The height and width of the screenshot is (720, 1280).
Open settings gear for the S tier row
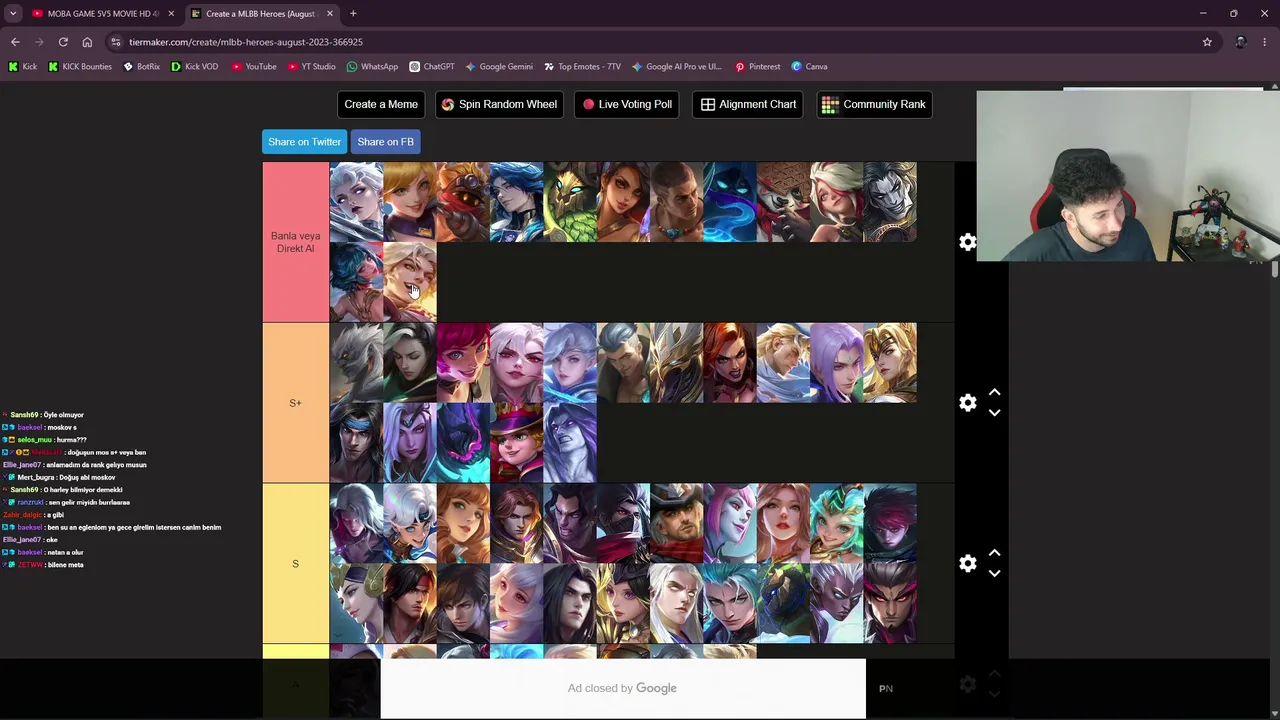(967, 564)
